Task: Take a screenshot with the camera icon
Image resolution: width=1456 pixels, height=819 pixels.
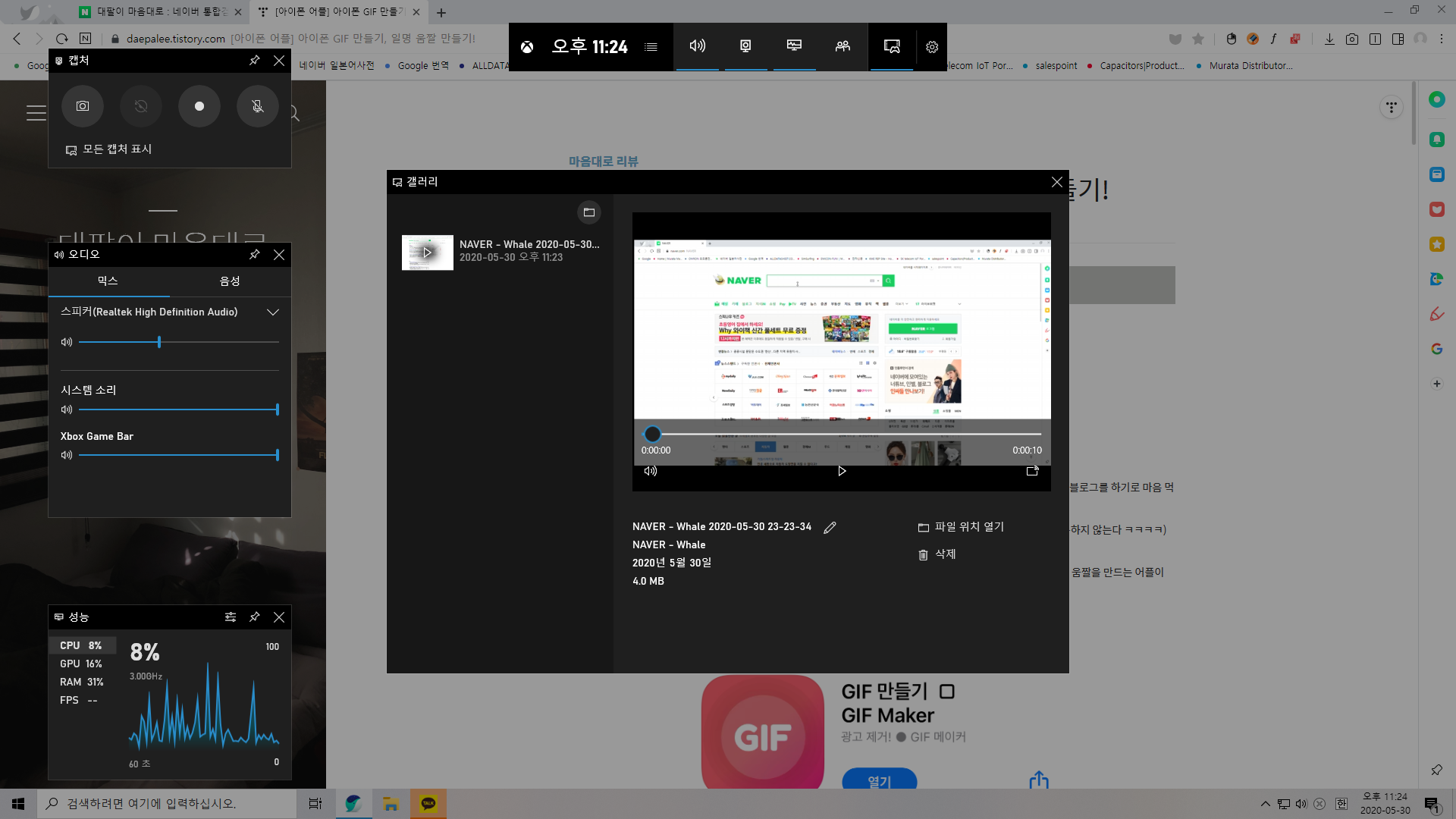Action: point(82,106)
